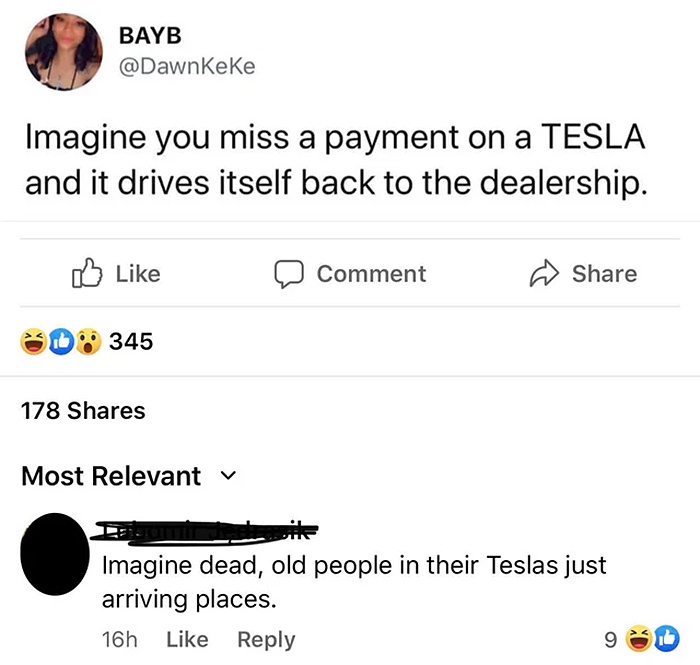Click the commenter's blacked-out avatar

coord(55,554)
